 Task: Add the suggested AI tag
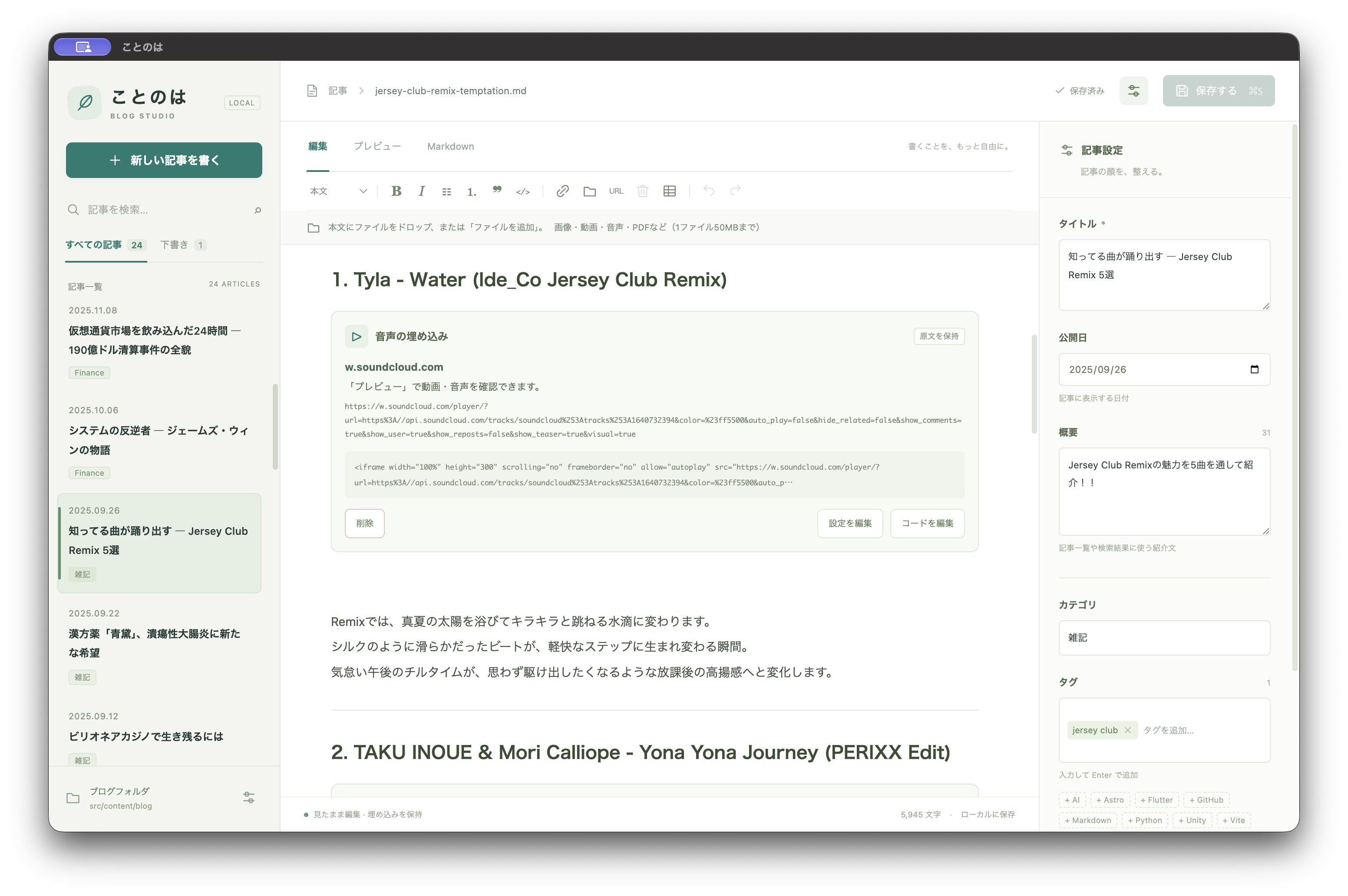click(x=1072, y=800)
